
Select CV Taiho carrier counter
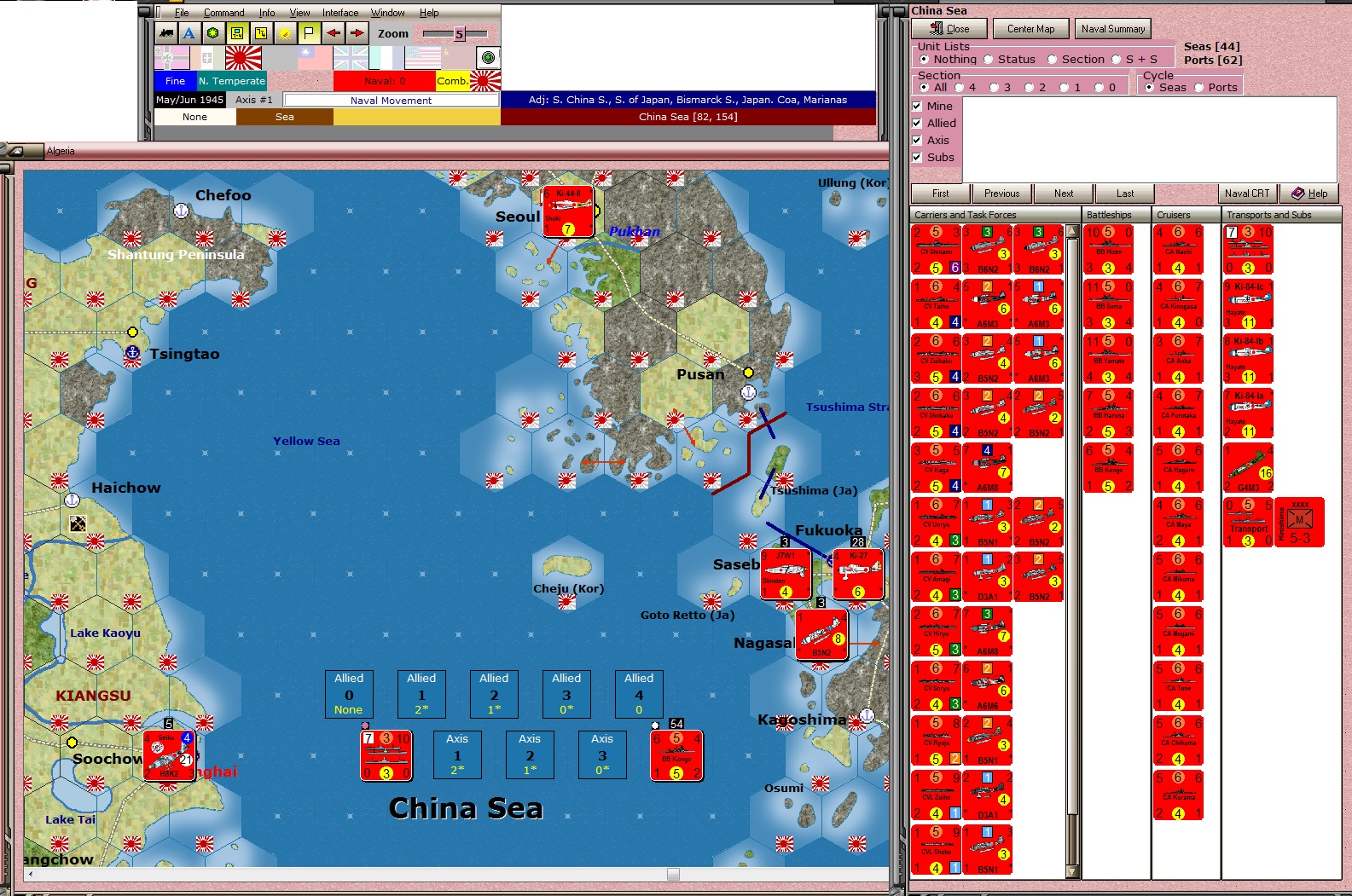click(937, 305)
